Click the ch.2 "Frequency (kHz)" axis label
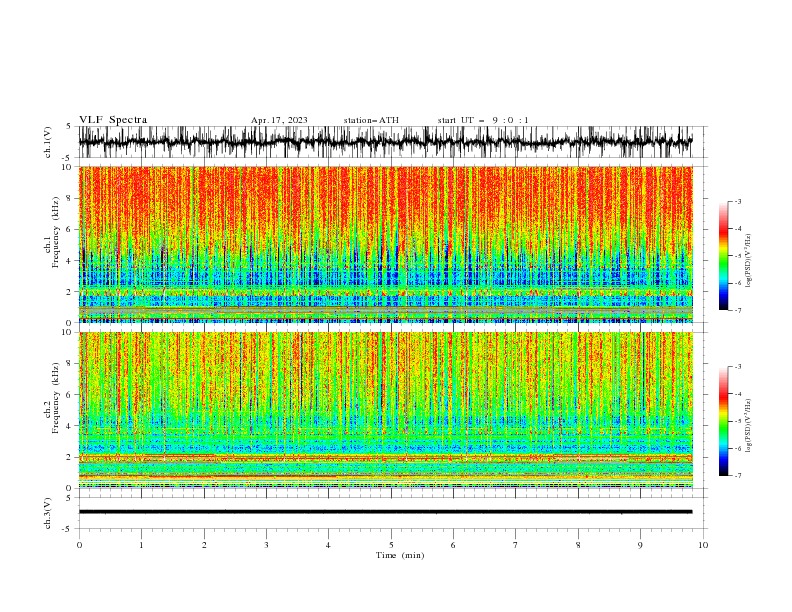The width and height of the screenshot is (792, 612). click(x=56, y=397)
